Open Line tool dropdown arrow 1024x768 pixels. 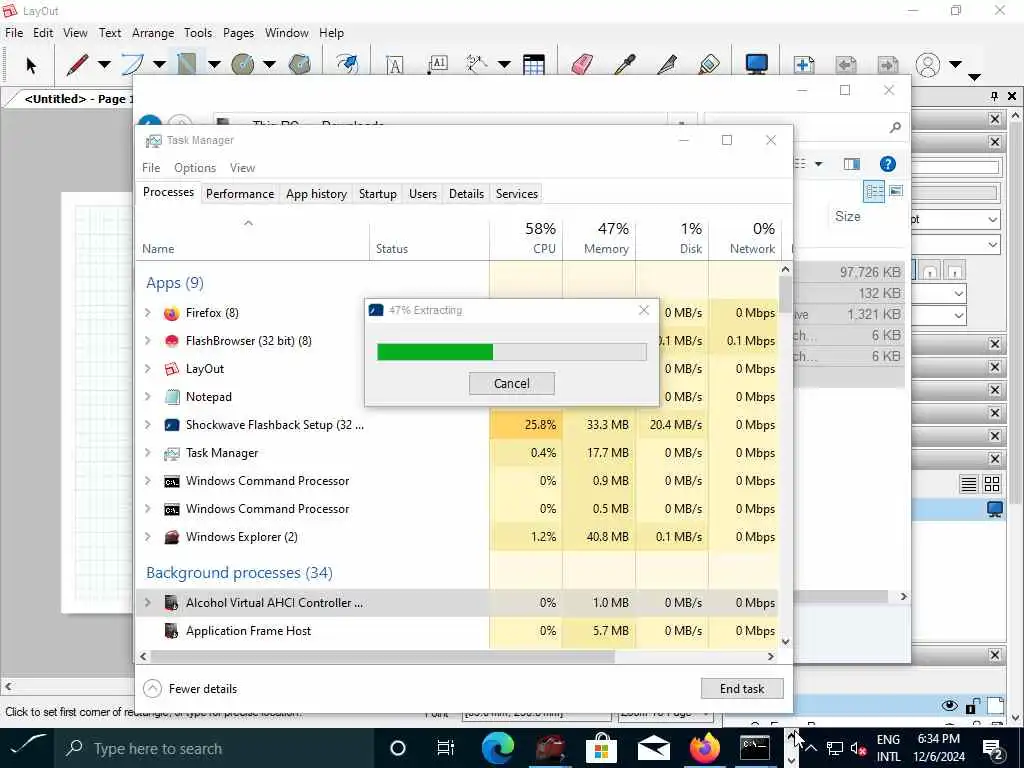click(104, 64)
